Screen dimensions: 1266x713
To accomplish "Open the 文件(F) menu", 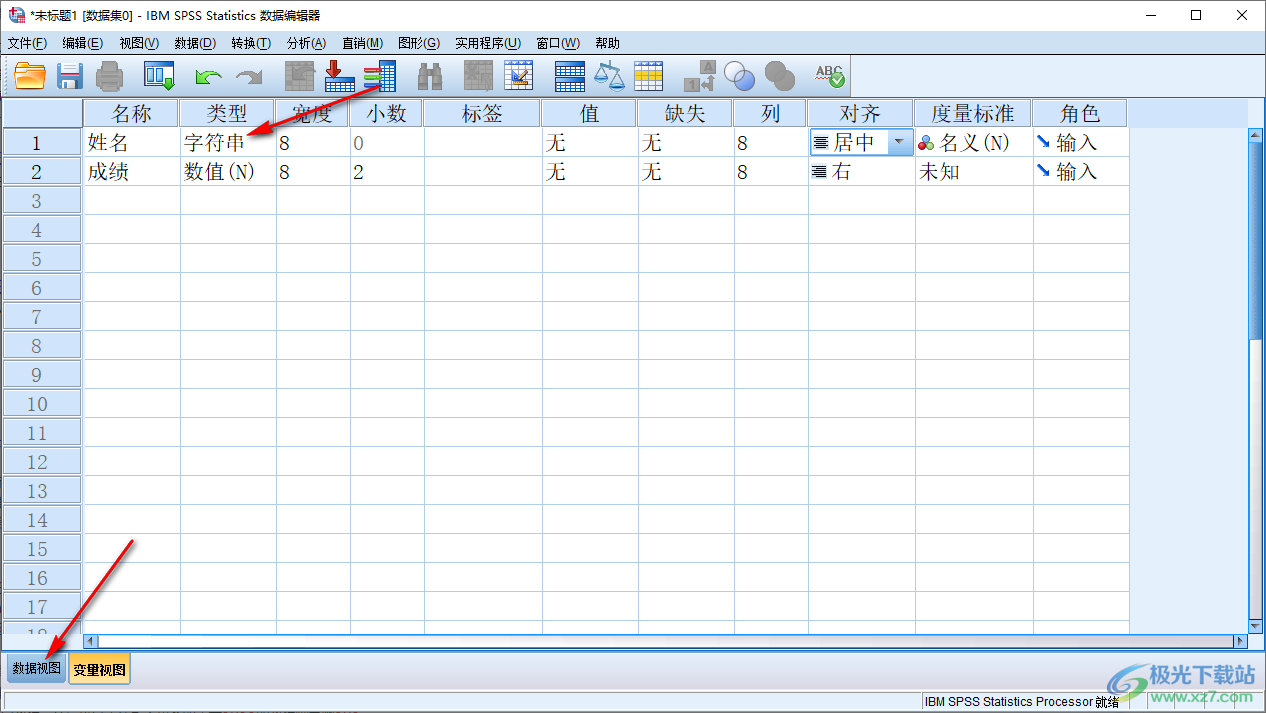I will 27,43.
